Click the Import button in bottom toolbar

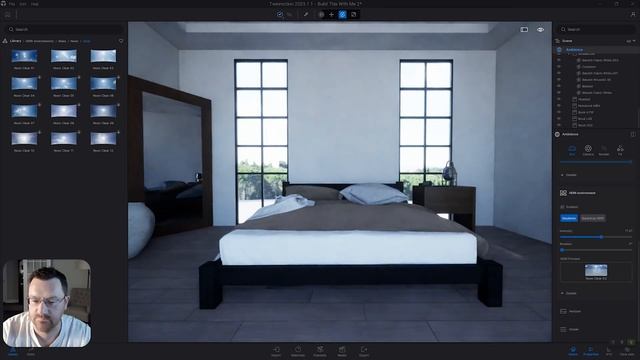point(276,351)
